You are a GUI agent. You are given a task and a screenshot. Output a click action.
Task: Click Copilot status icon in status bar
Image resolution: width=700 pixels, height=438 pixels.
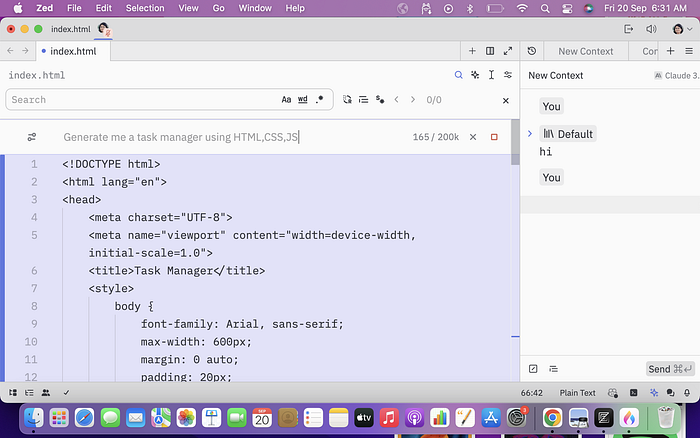[612, 392]
